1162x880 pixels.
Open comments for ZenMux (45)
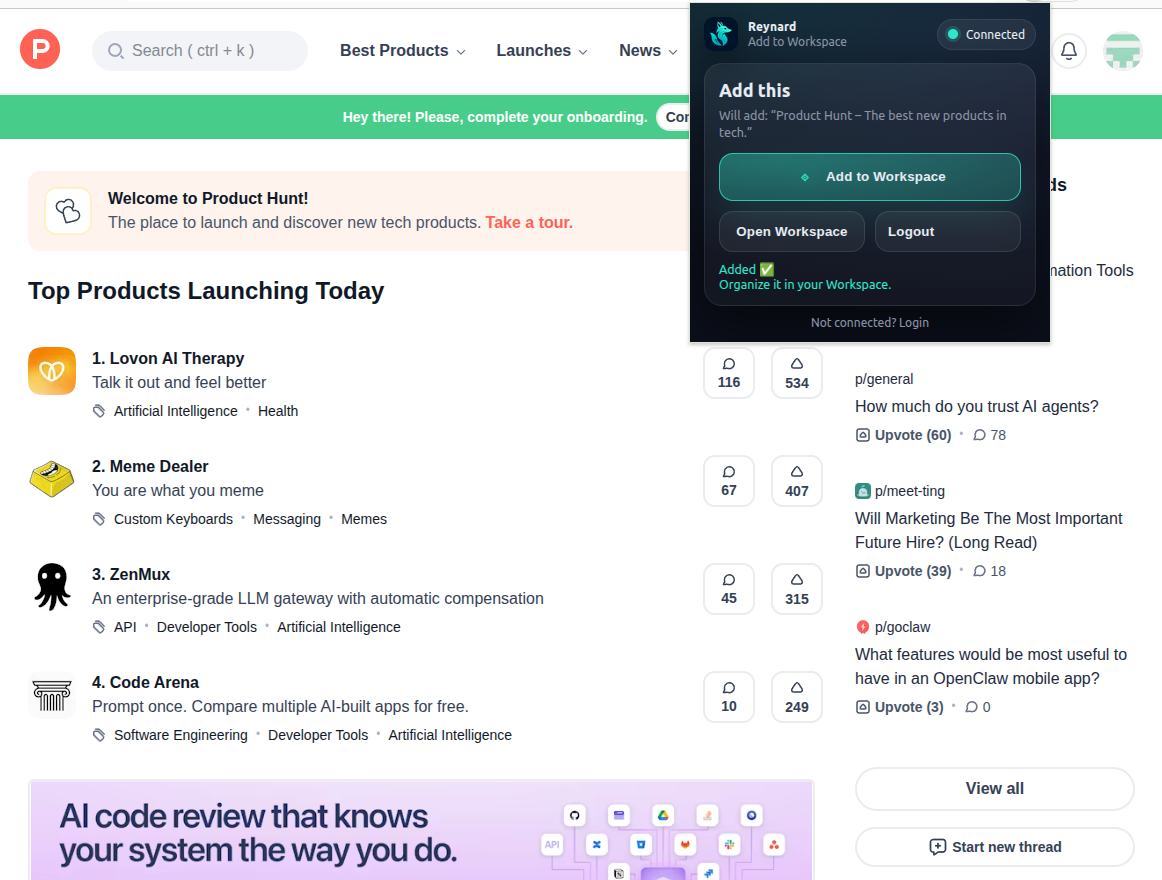(x=728, y=589)
